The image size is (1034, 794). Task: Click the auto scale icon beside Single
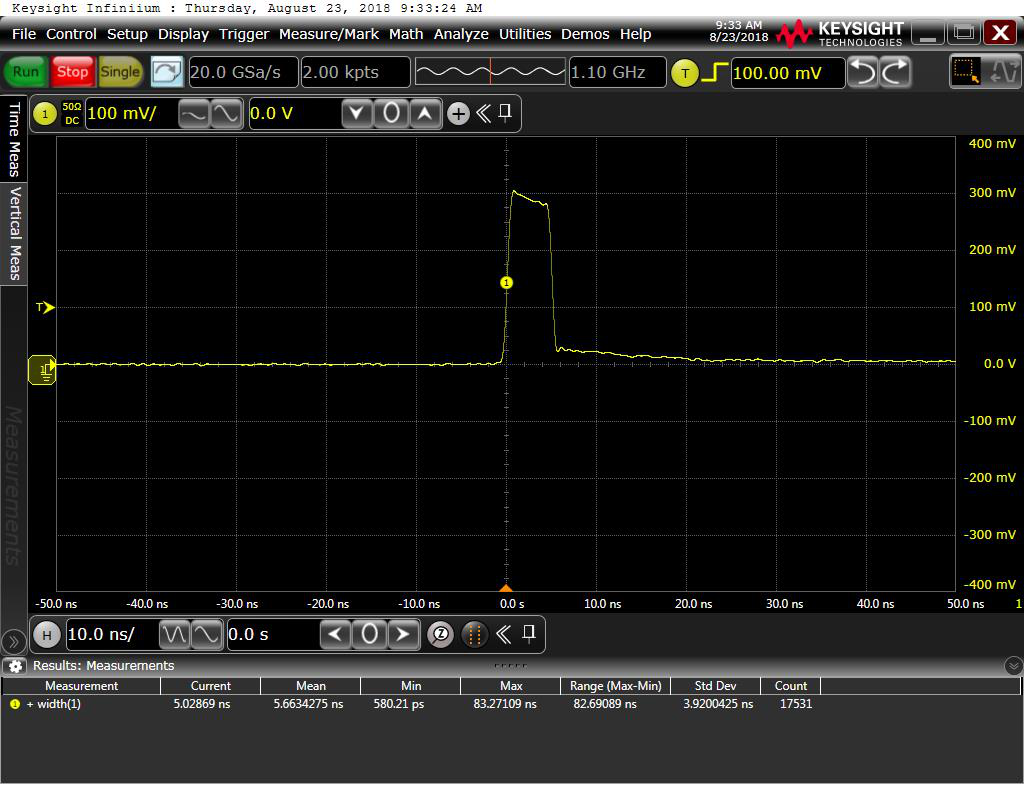pyautogui.click(x=167, y=72)
